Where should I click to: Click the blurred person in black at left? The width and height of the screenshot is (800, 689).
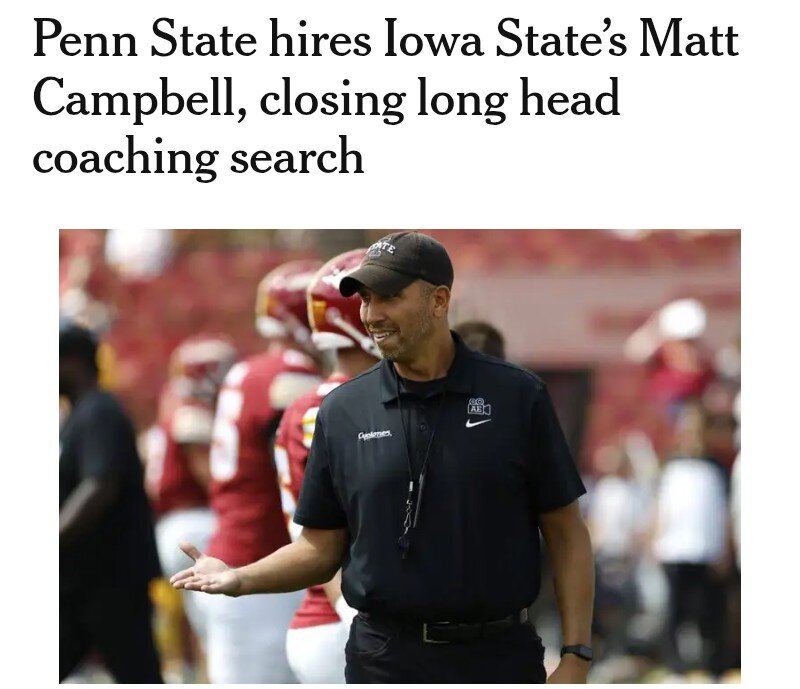[x=107, y=505]
